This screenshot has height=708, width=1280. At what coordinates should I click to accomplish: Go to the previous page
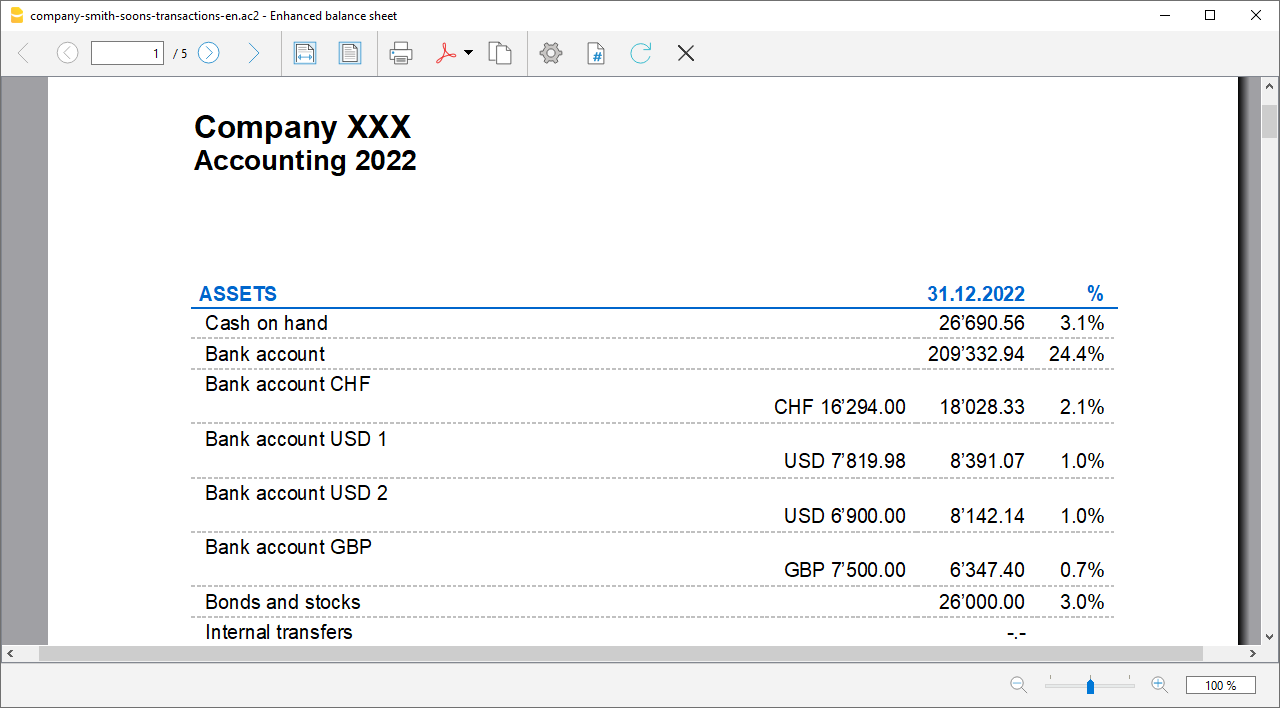coord(67,53)
